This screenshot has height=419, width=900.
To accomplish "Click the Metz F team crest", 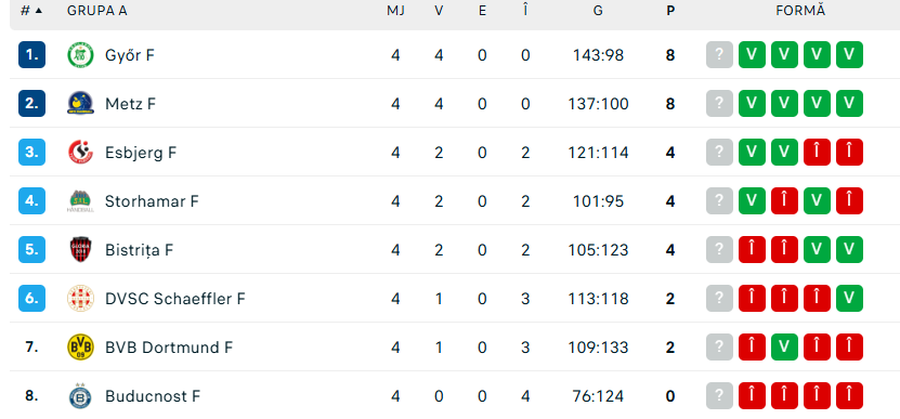I will pyautogui.click(x=80, y=104).
